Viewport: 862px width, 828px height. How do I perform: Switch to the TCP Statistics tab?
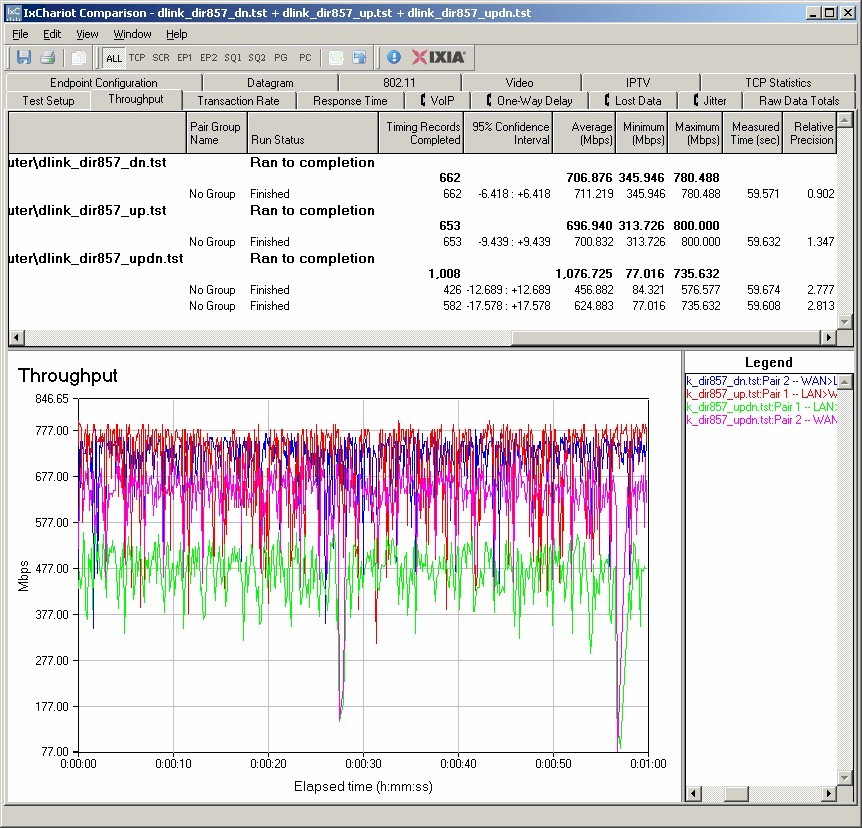pyautogui.click(x=778, y=82)
